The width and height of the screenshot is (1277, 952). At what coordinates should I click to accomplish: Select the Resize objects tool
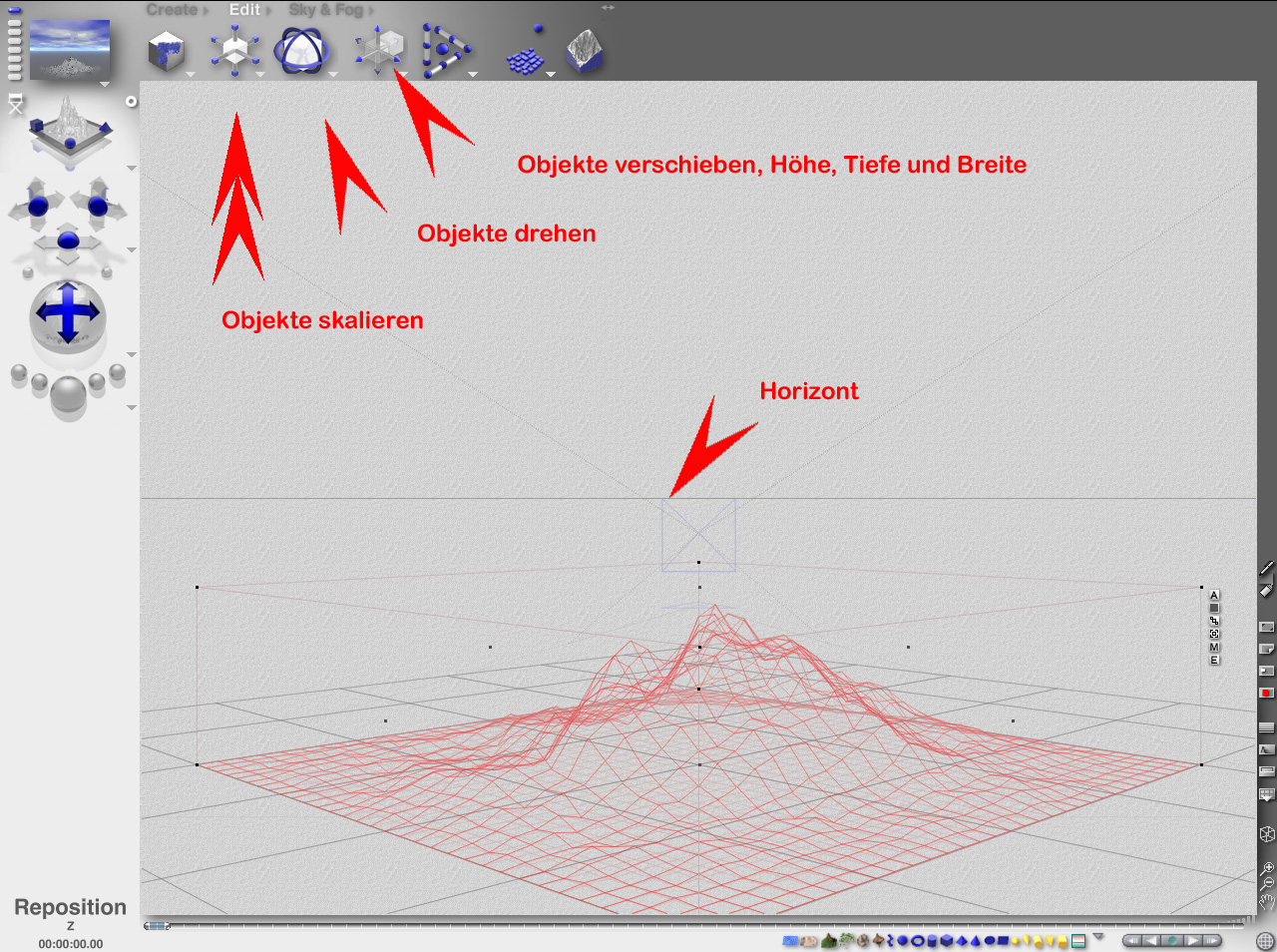[x=234, y=50]
